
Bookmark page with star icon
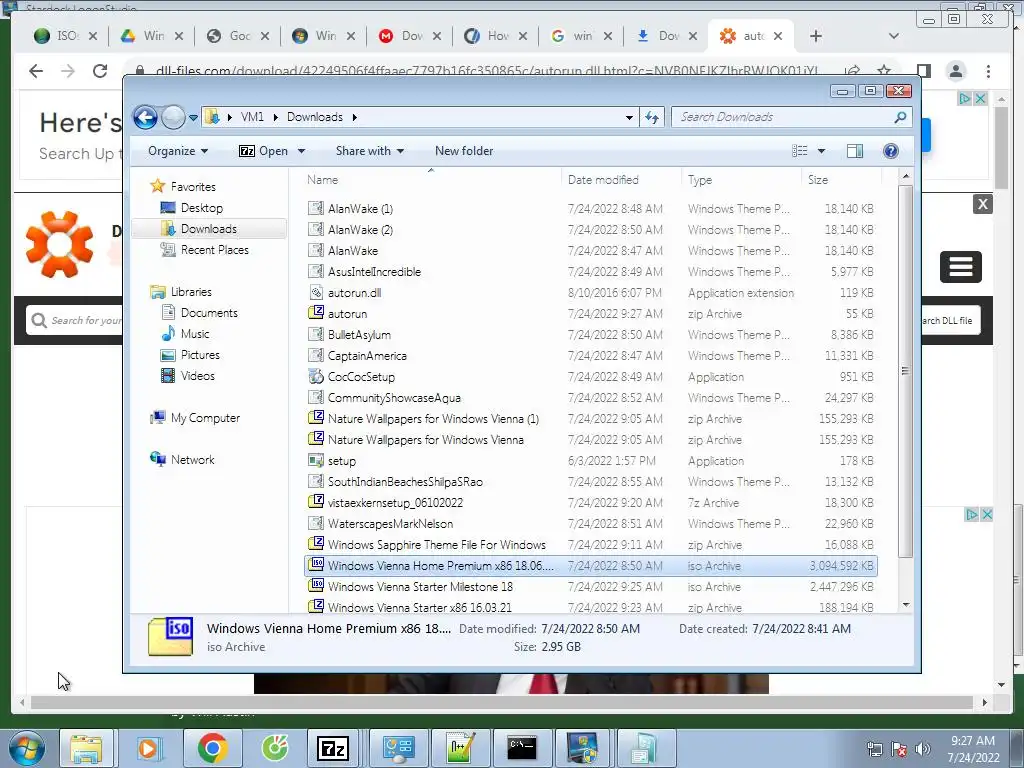pyautogui.click(x=884, y=71)
